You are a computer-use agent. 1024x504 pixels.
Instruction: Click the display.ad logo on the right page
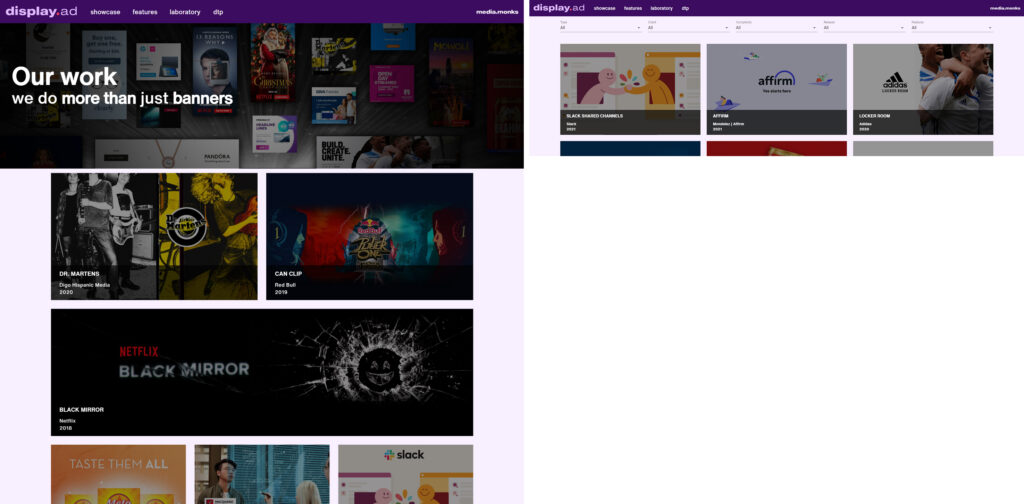(559, 8)
